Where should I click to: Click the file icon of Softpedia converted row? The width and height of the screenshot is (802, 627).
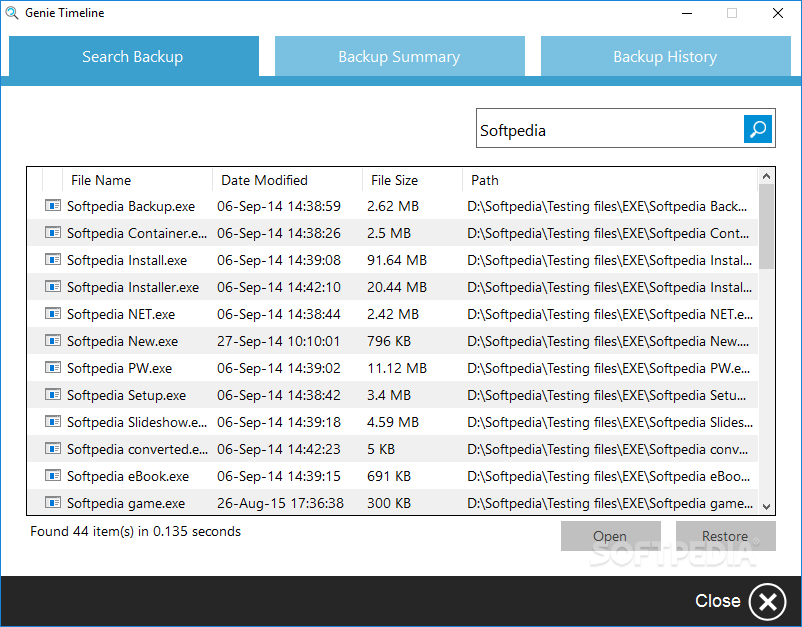(53, 449)
